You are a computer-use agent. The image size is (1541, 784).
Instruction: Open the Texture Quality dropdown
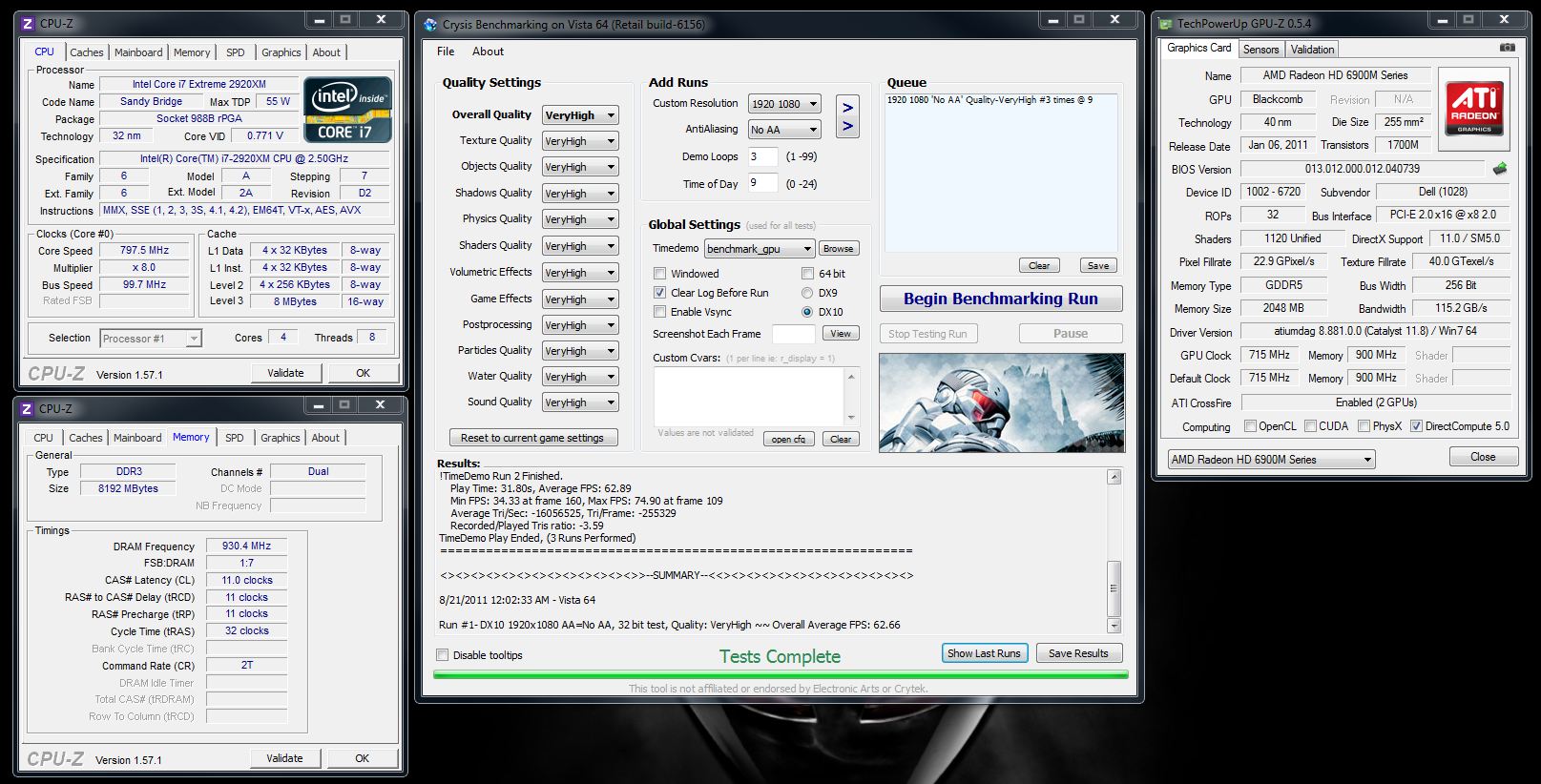(580, 141)
